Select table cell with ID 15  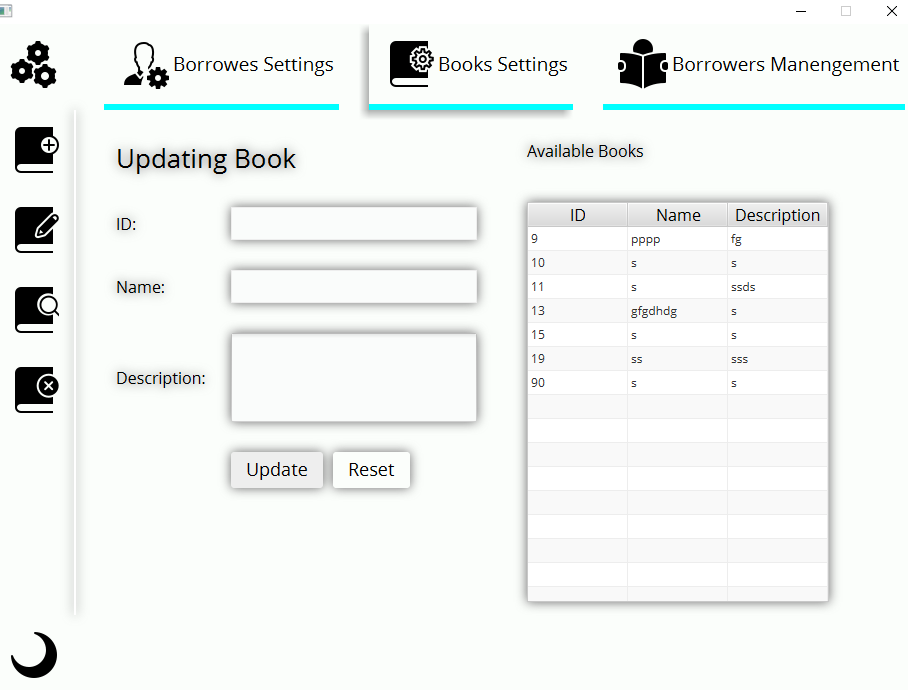(x=577, y=335)
